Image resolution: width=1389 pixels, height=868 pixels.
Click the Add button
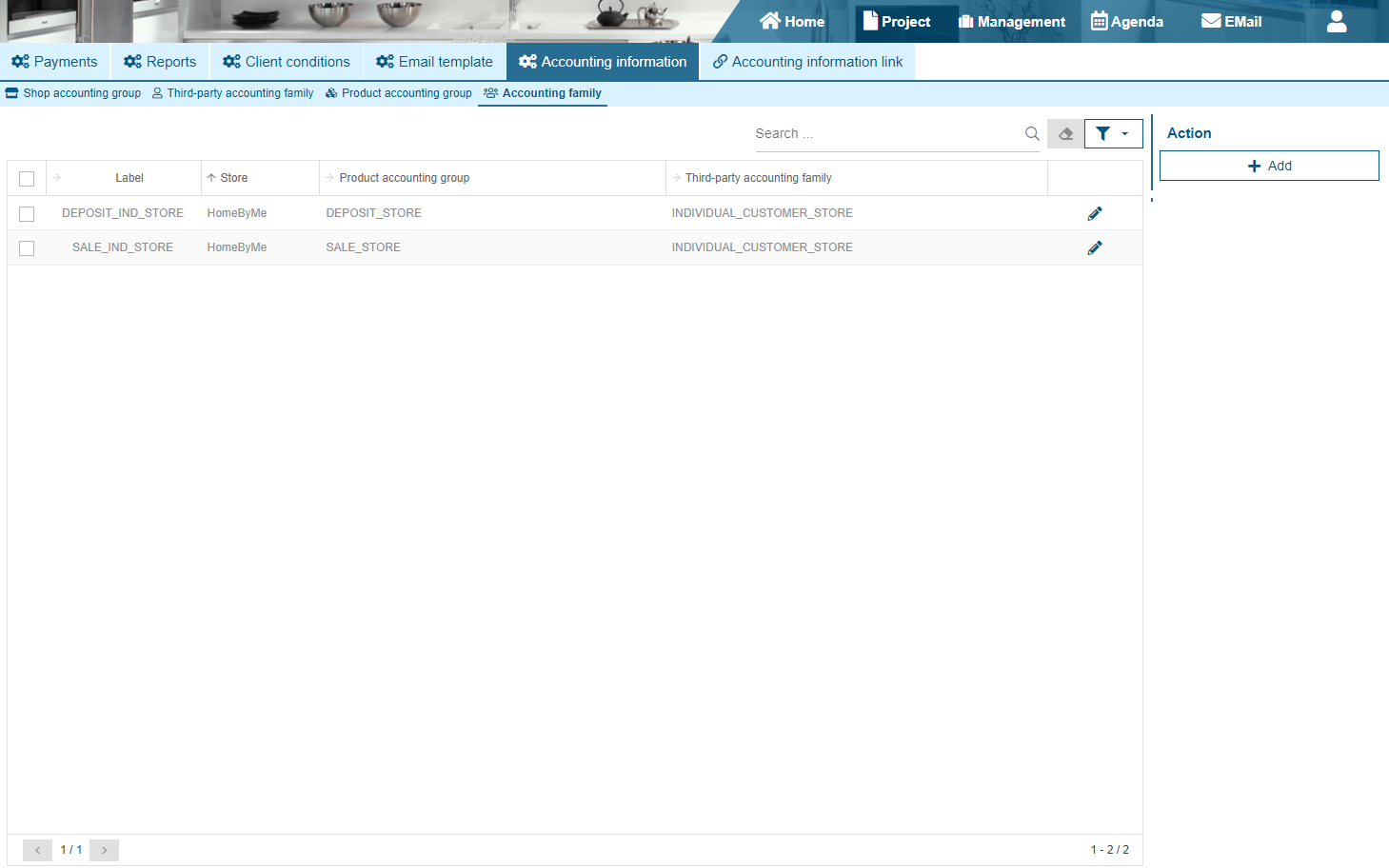point(1268,166)
